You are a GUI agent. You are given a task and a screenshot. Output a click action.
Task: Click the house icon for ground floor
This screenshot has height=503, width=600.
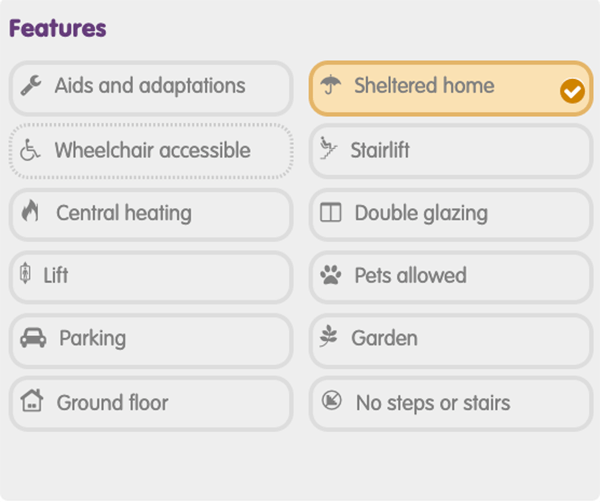tap(32, 400)
